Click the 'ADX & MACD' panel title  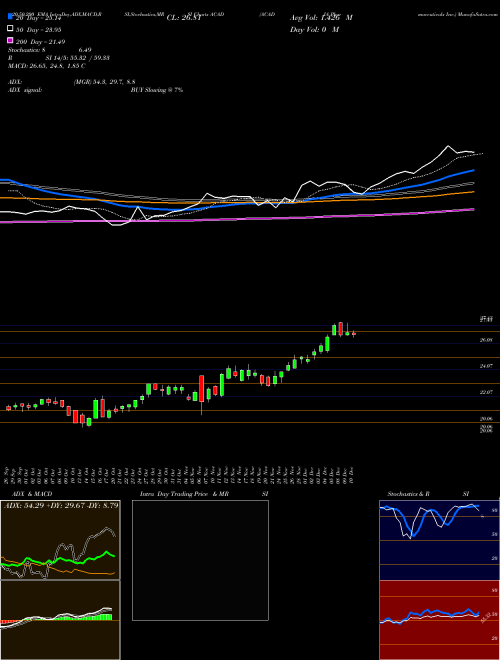(32, 494)
